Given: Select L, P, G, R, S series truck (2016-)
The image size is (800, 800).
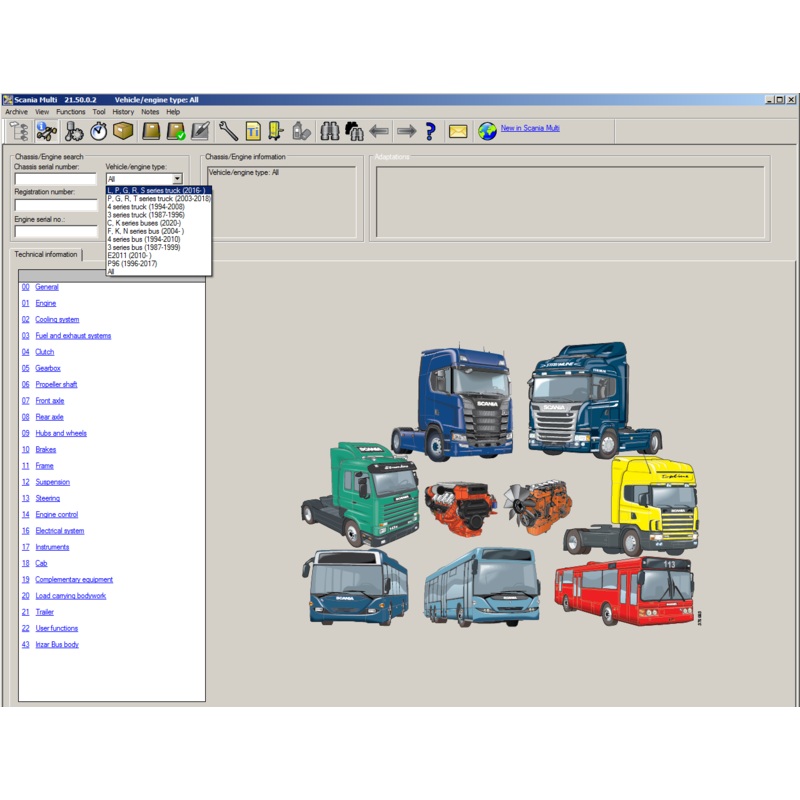Looking at the screenshot, I should (x=159, y=190).
